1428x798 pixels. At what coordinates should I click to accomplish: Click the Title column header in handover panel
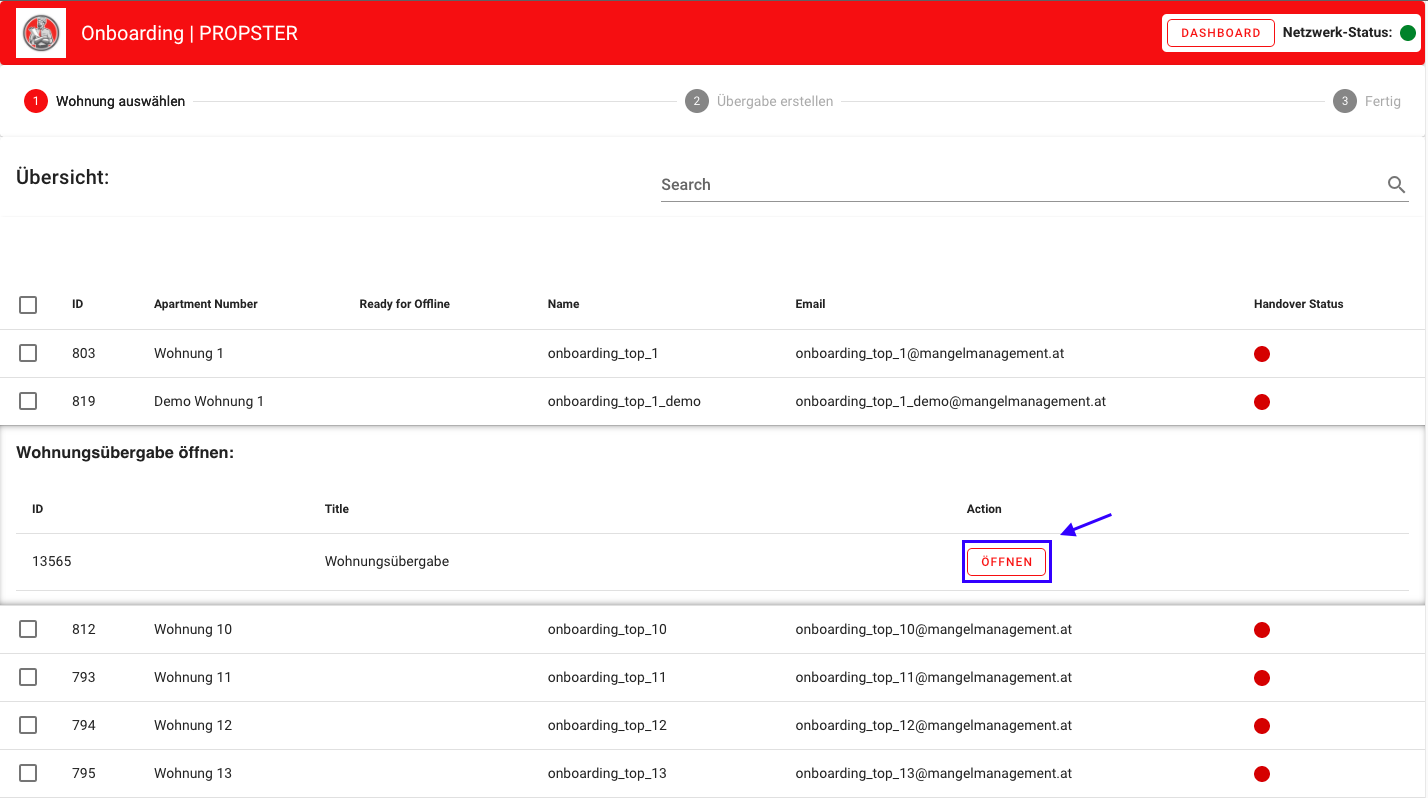coord(337,509)
